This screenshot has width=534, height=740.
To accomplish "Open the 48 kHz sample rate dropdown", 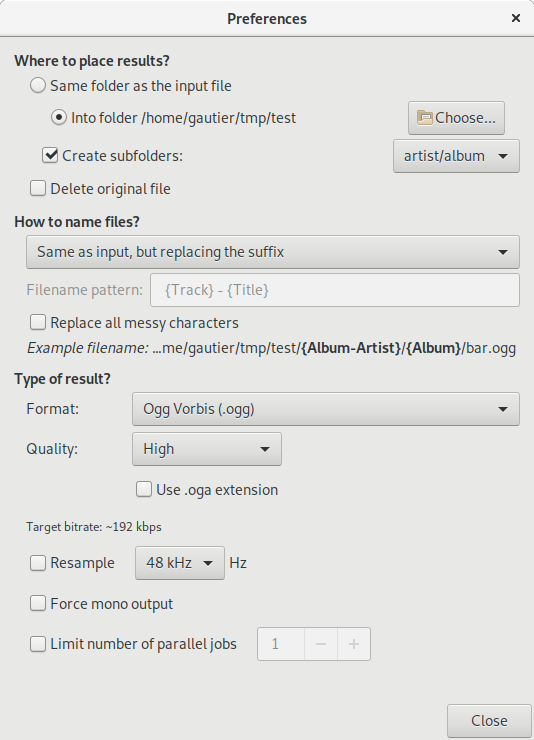I will point(180,563).
